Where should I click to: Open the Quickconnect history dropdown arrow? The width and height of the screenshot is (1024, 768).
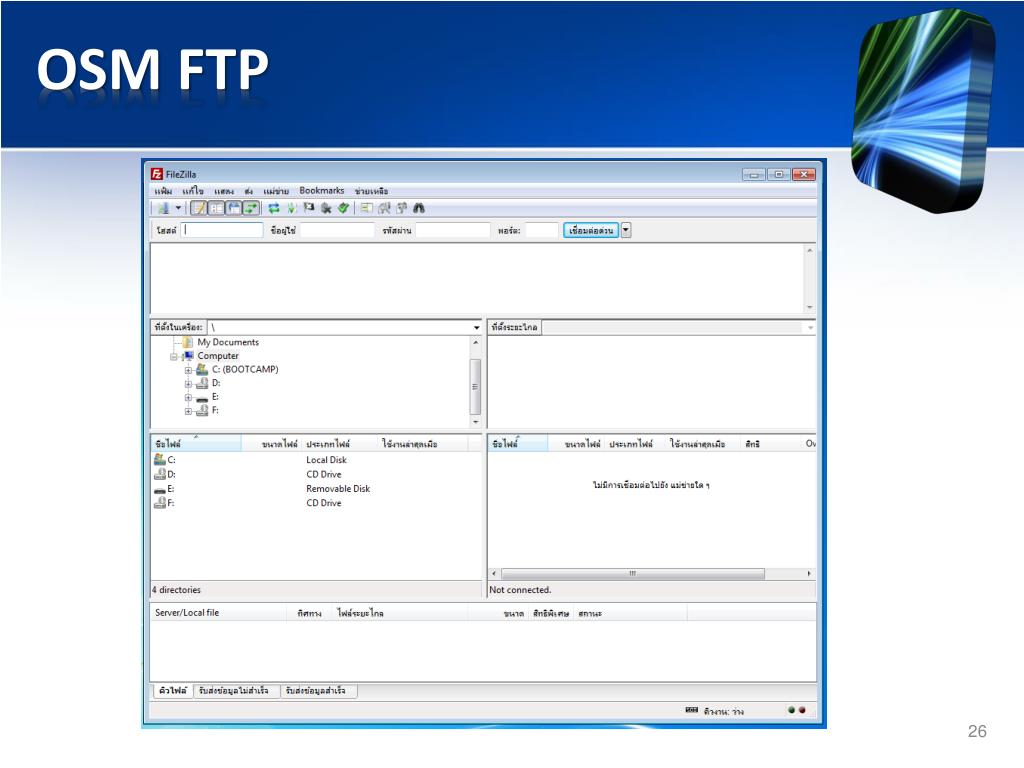(626, 230)
